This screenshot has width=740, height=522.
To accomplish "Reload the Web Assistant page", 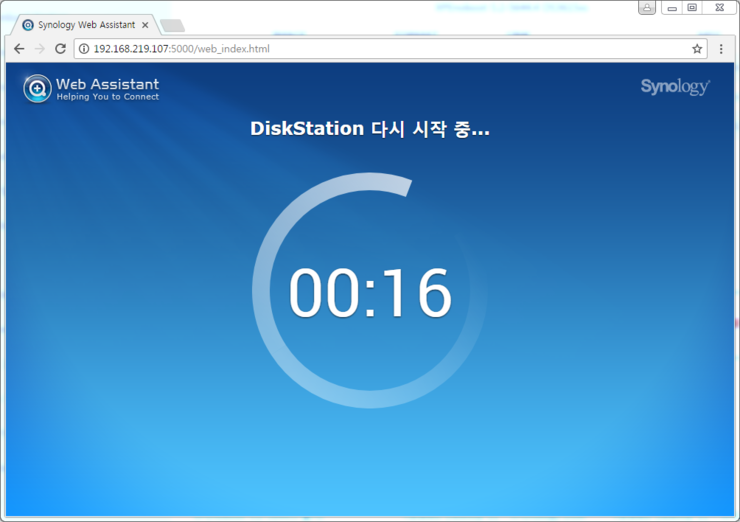I will [60, 49].
